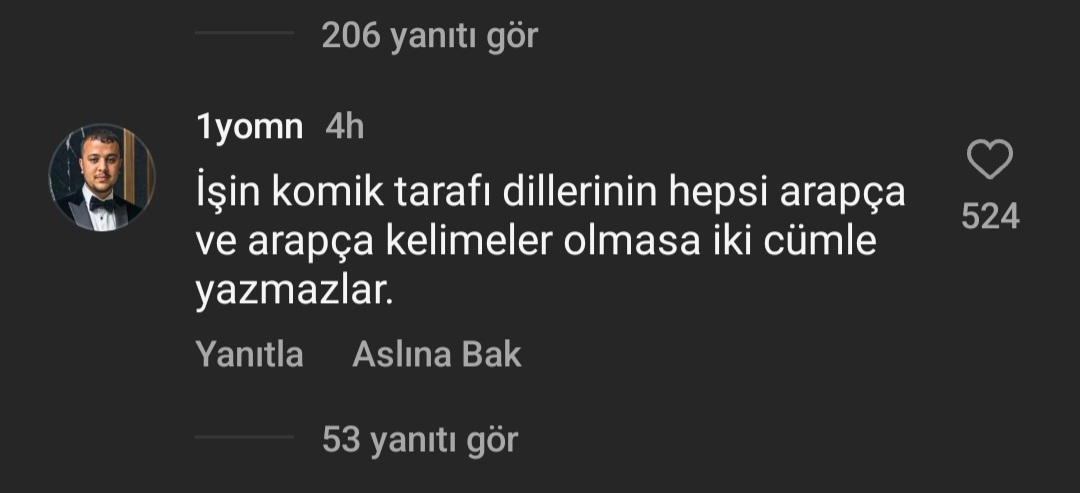Image resolution: width=1080 pixels, height=493 pixels.
Task: Click the number 53 in replies link
Action: click(341, 439)
